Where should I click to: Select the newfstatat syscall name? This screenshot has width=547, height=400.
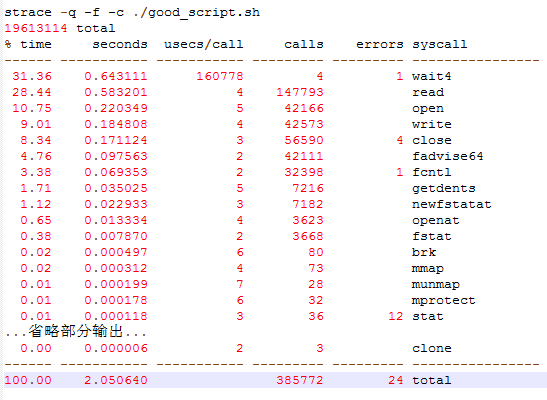coord(451,204)
